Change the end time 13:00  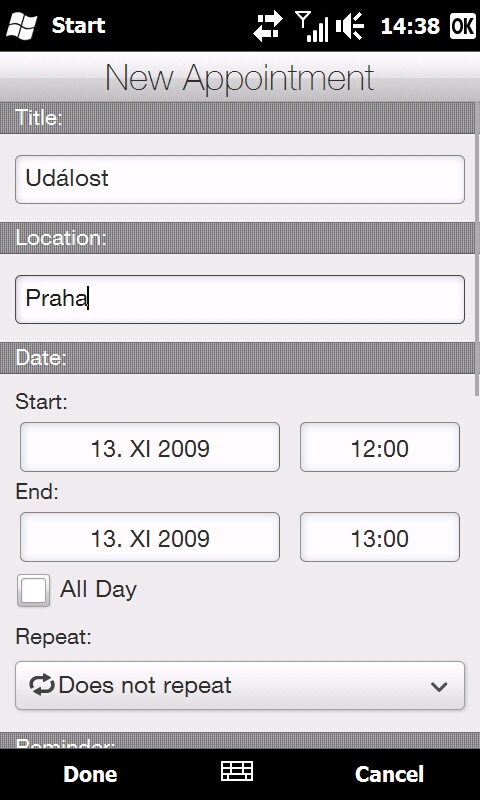[380, 537]
